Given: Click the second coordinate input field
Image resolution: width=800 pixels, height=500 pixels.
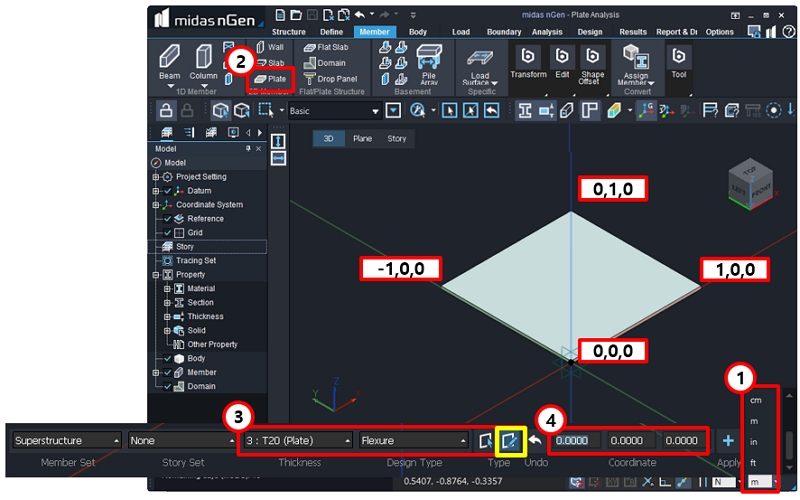Looking at the screenshot, I should pyautogui.click(x=630, y=440).
